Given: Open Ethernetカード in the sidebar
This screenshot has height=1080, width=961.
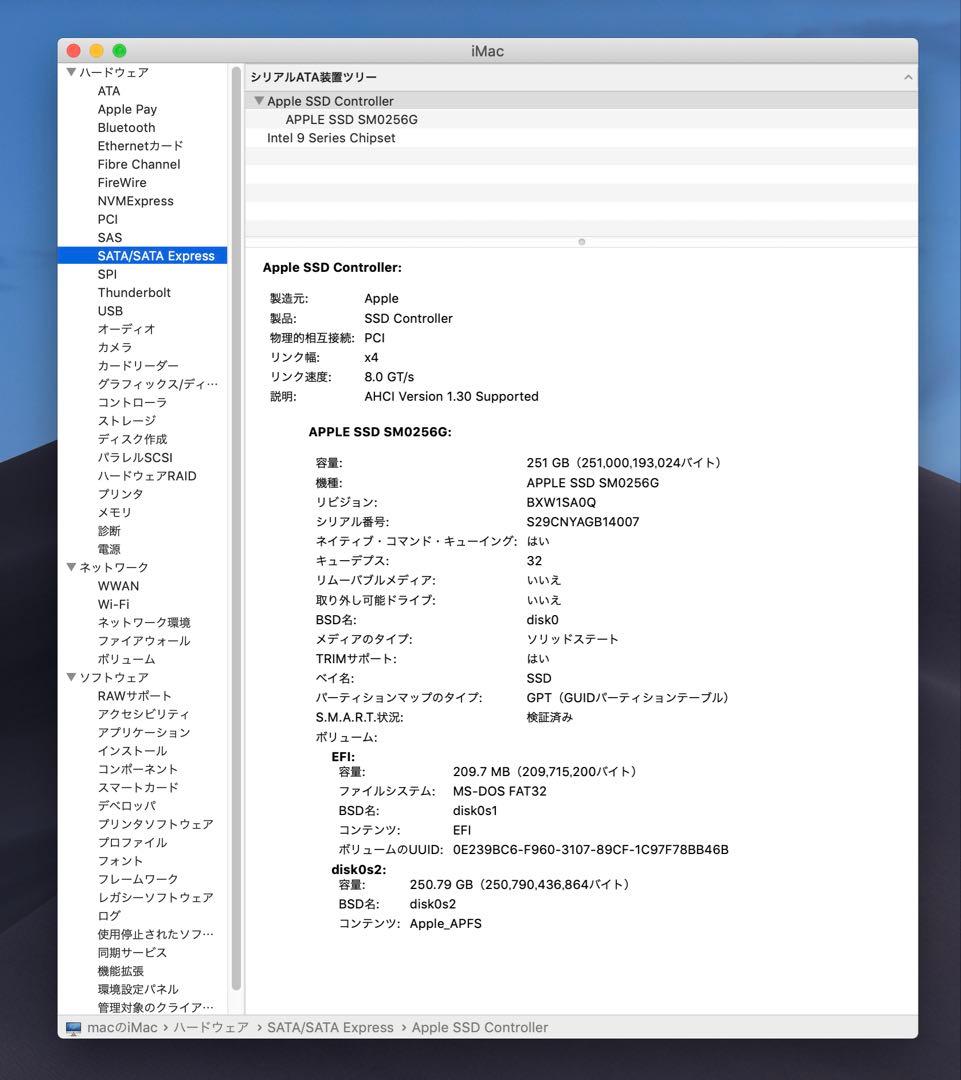Looking at the screenshot, I should tap(140, 146).
